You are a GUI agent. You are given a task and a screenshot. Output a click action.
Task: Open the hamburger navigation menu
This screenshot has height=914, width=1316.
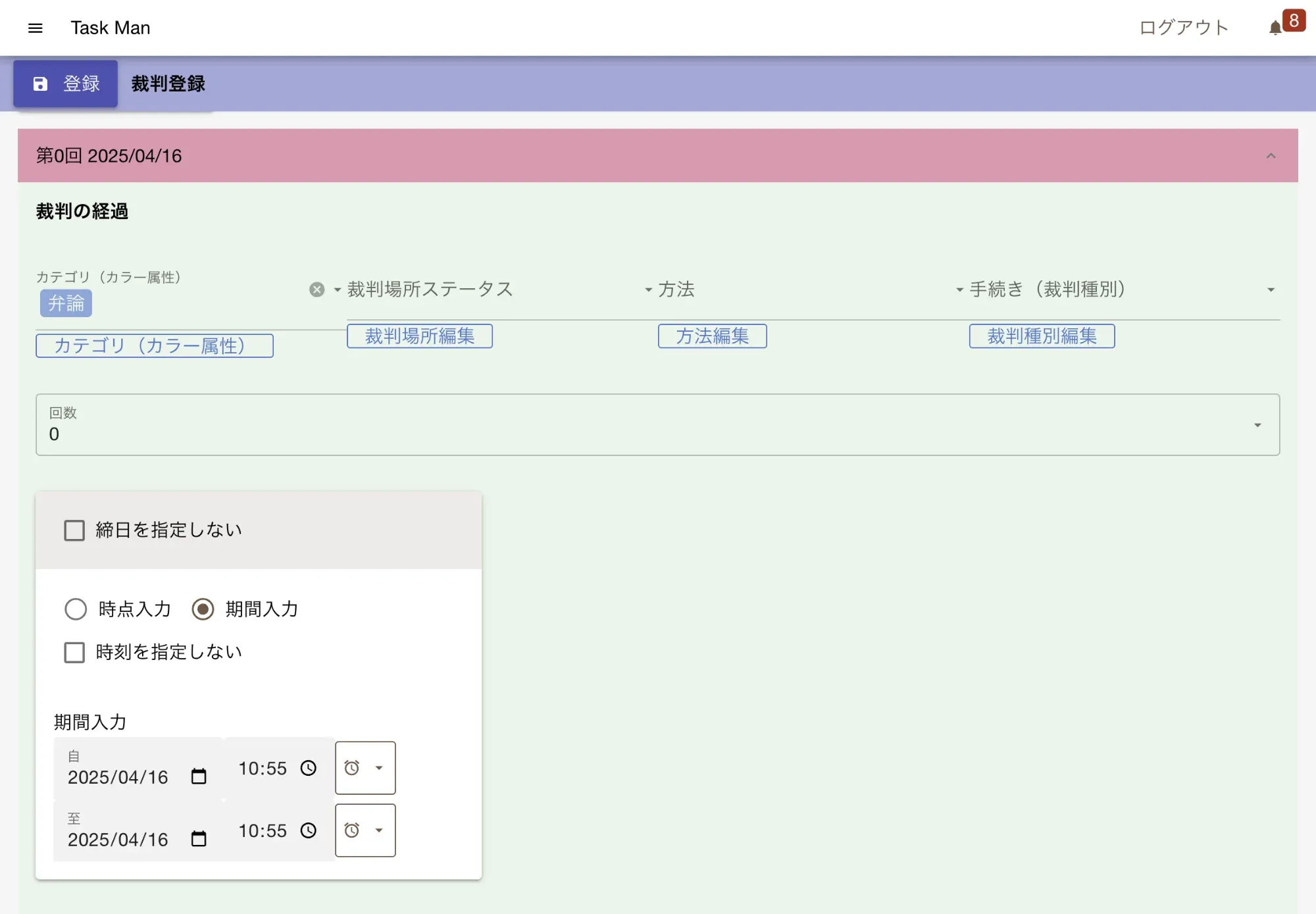pyautogui.click(x=36, y=28)
